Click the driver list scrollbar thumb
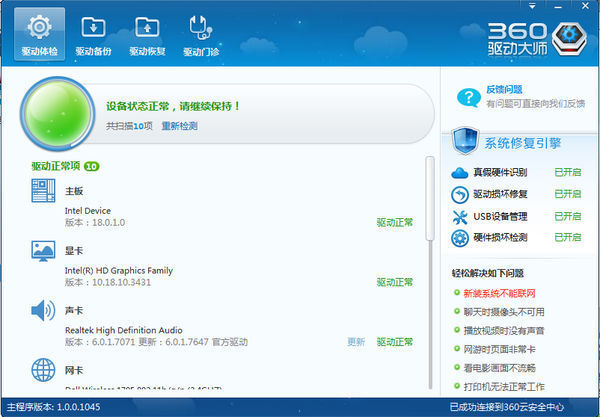This screenshot has width=600, height=417. pyautogui.click(x=430, y=198)
